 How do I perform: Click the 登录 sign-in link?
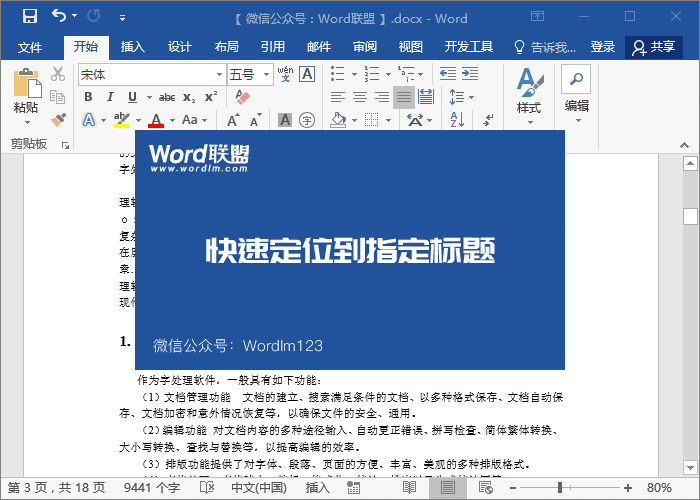coord(603,46)
